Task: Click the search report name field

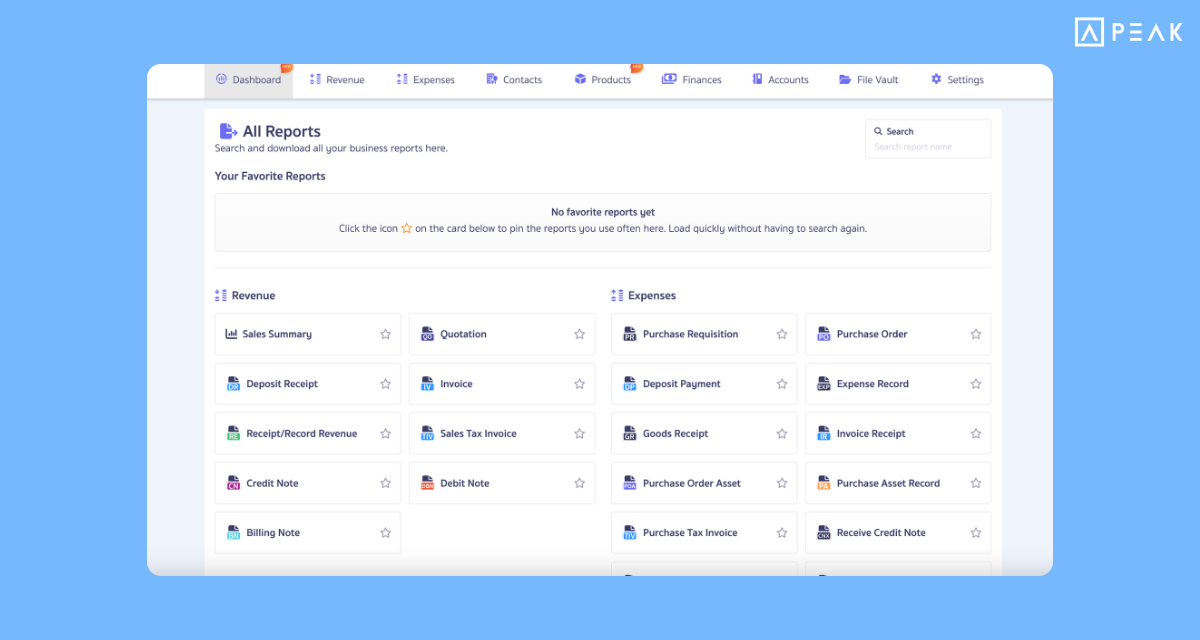Action: click(927, 145)
